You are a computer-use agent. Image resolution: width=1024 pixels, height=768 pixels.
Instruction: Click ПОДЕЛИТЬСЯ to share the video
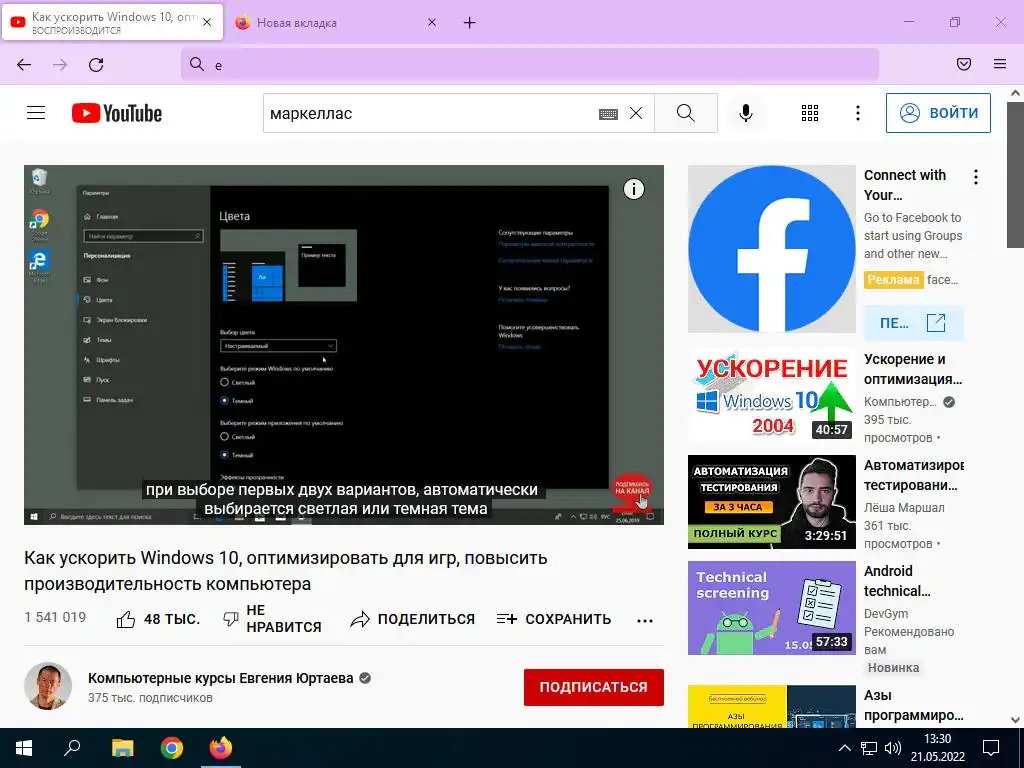(x=412, y=619)
